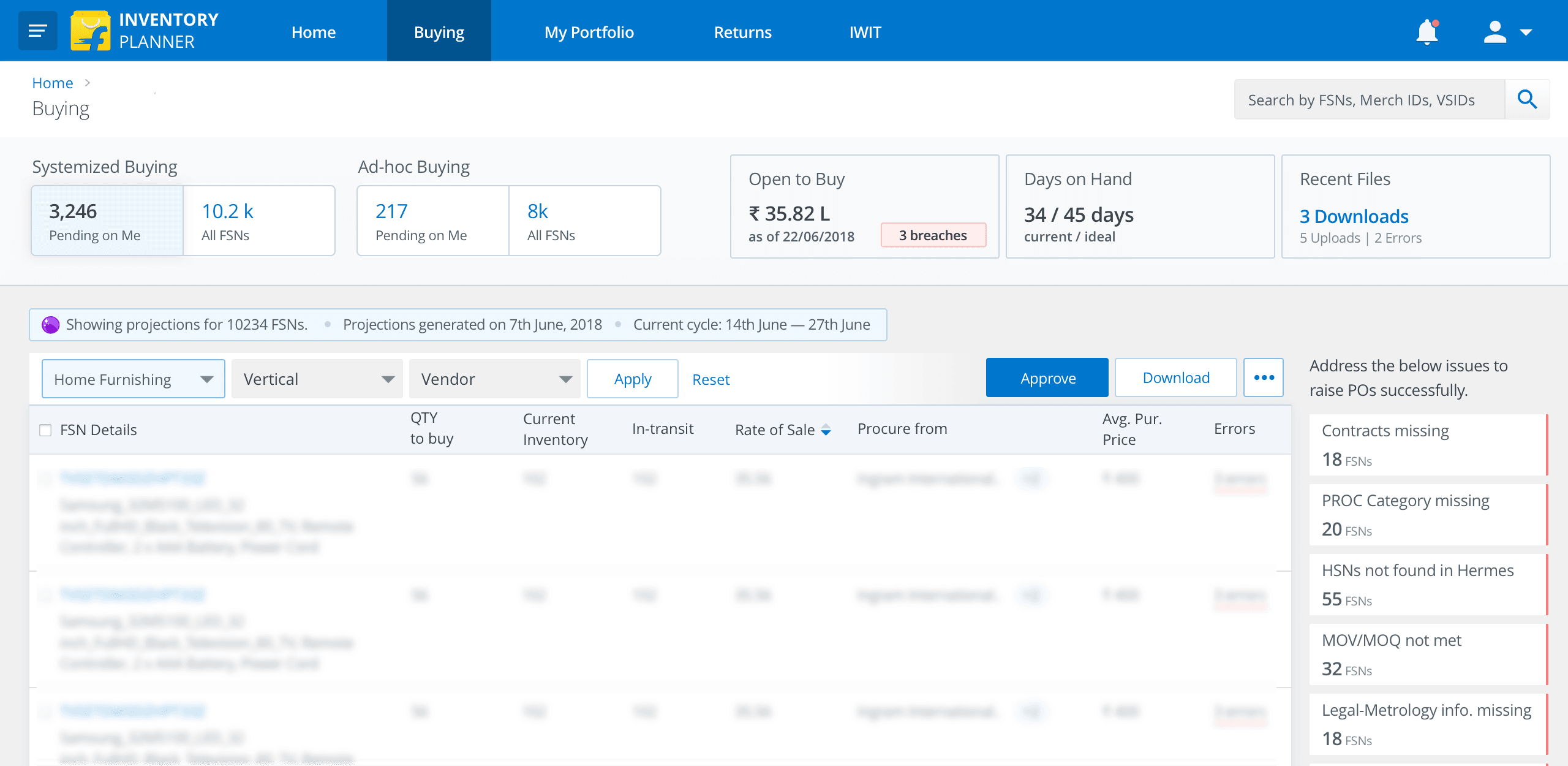Focus the FSN search input field
Screen dimensions: 1568x766
click(1369, 100)
